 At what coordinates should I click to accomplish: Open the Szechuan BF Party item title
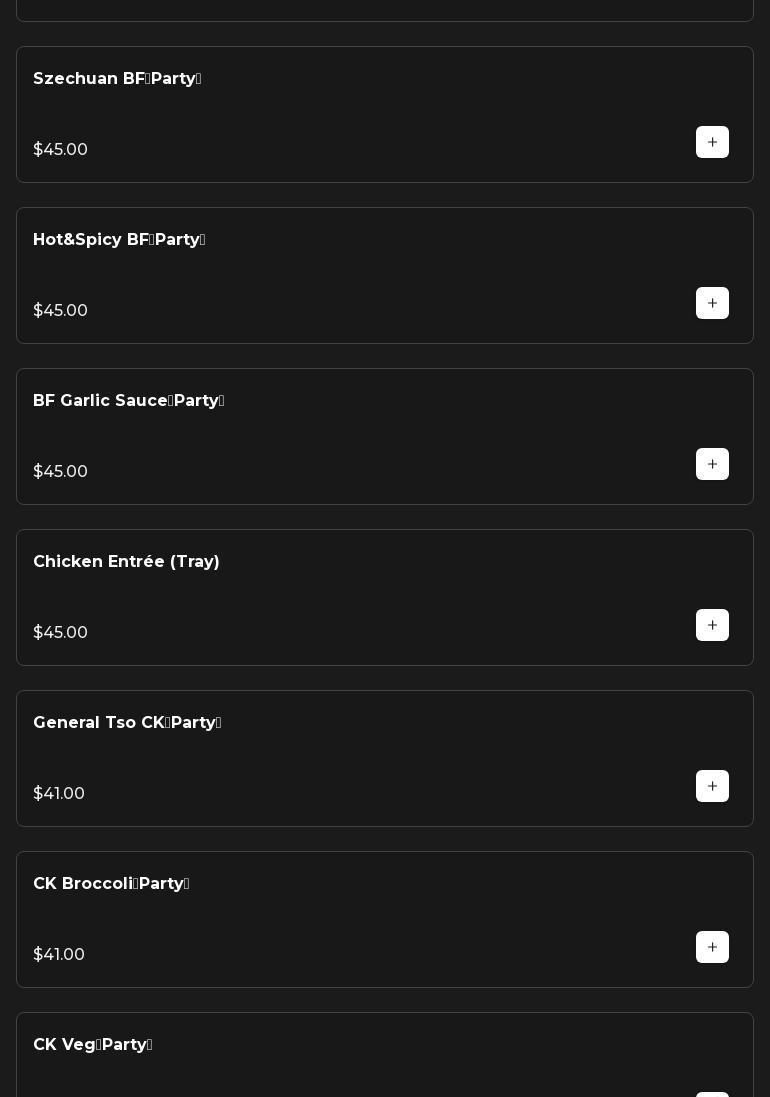[x=117, y=79]
